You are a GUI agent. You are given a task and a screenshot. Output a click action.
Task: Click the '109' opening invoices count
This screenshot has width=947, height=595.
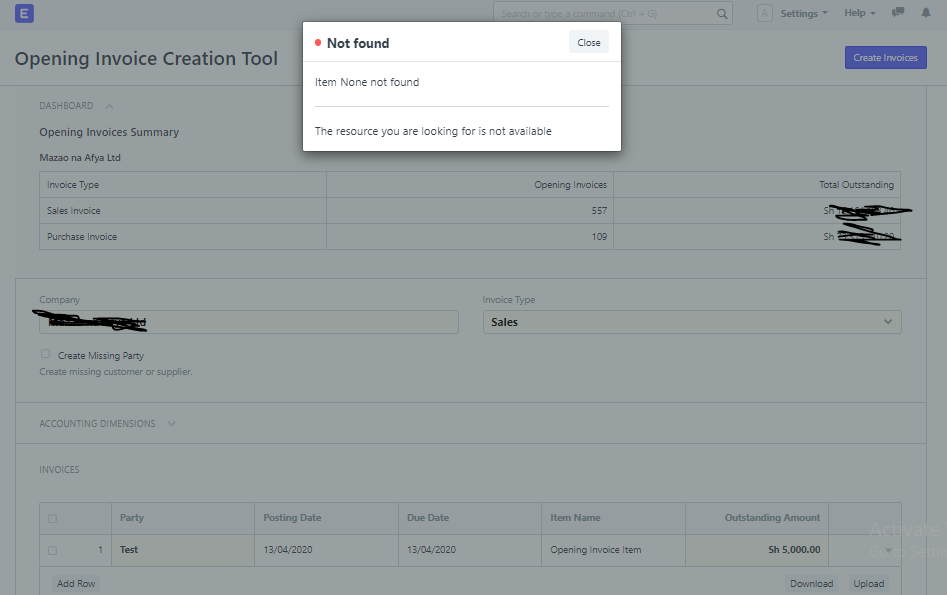point(599,237)
